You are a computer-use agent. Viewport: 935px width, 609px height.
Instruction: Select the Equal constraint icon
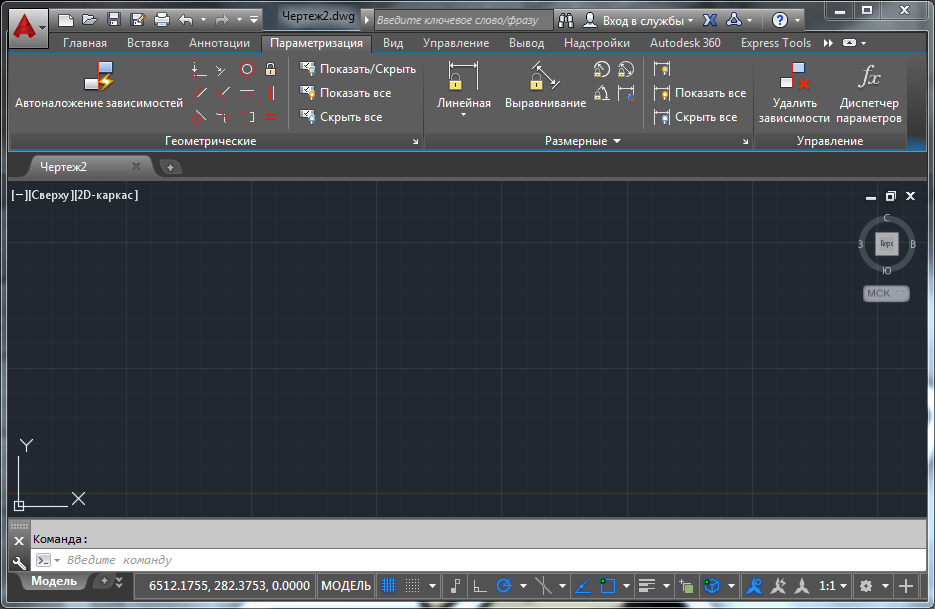(271, 117)
